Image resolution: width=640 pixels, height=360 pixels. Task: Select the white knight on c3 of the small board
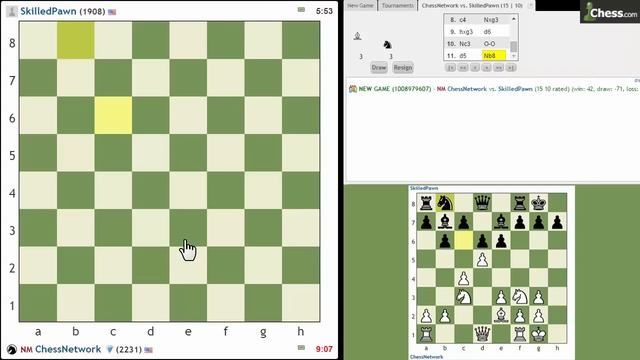tap(464, 297)
